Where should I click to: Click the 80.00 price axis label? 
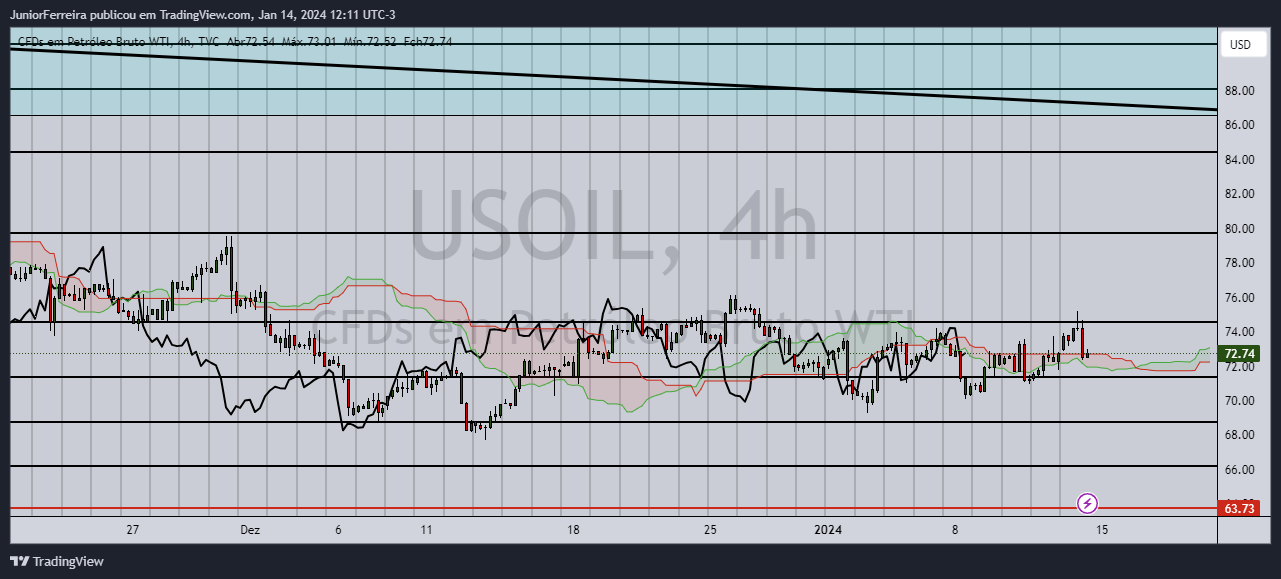(x=1240, y=228)
